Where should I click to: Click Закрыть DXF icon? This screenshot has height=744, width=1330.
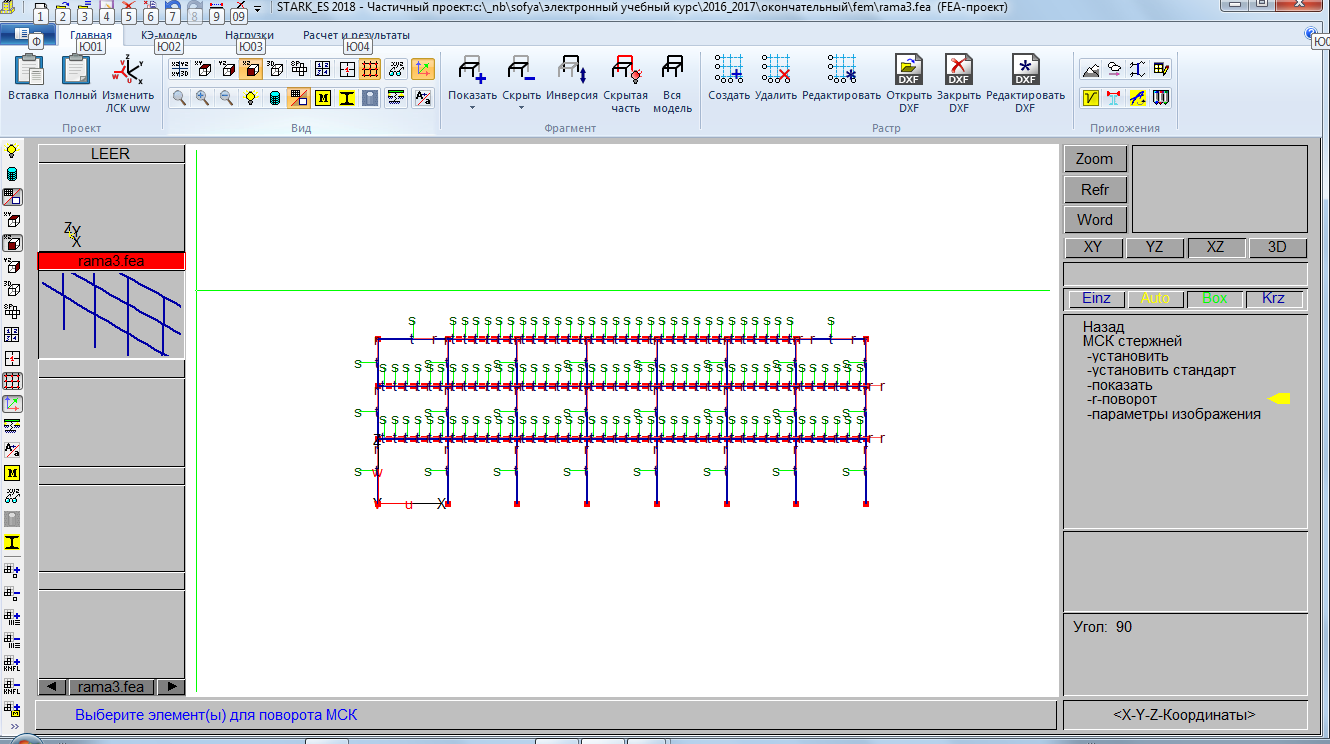click(x=959, y=69)
